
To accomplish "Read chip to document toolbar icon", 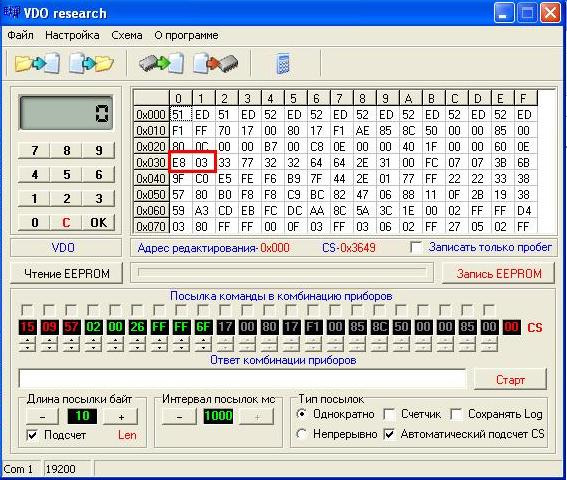I will click(x=161, y=64).
